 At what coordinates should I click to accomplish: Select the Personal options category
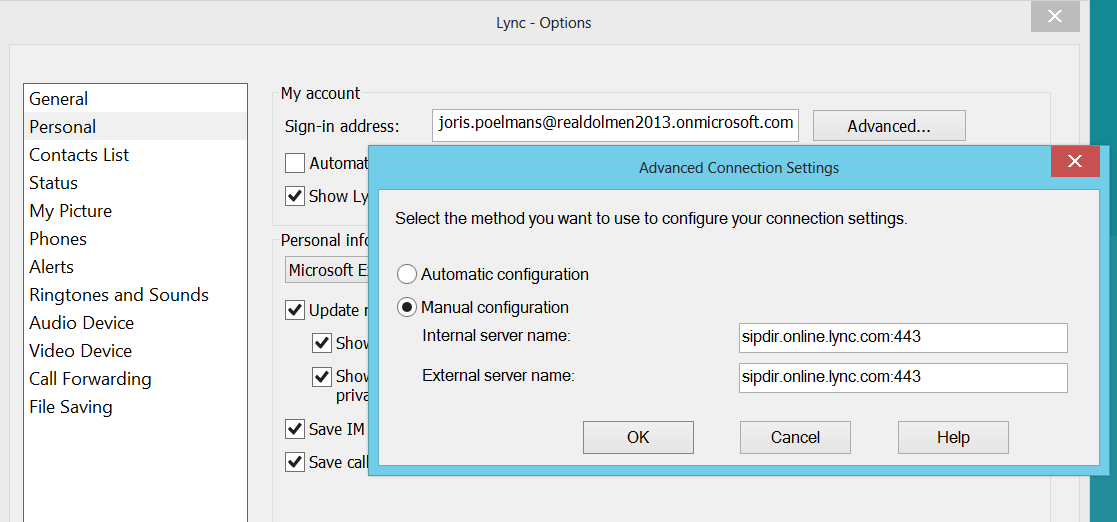click(x=135, y=127)
